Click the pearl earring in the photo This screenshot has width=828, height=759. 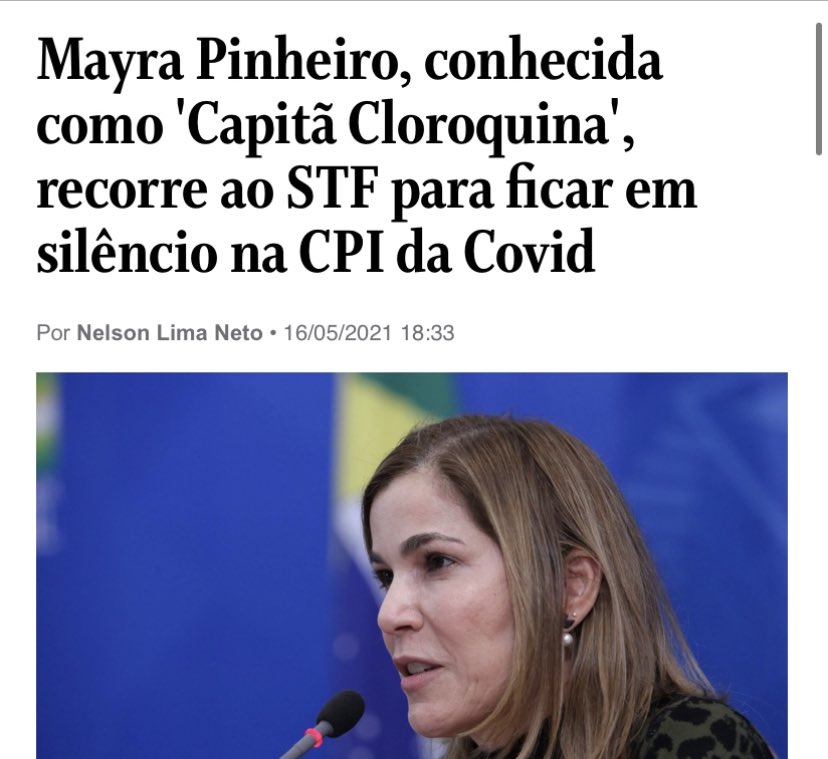[568, 639]
